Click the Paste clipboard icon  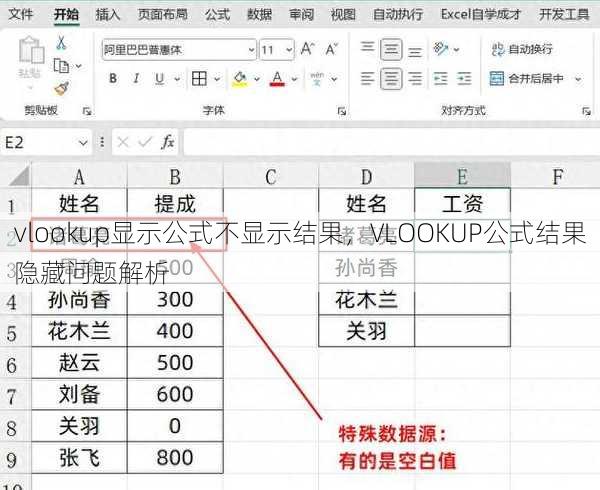pyautogui.click(x=31, y=50)
